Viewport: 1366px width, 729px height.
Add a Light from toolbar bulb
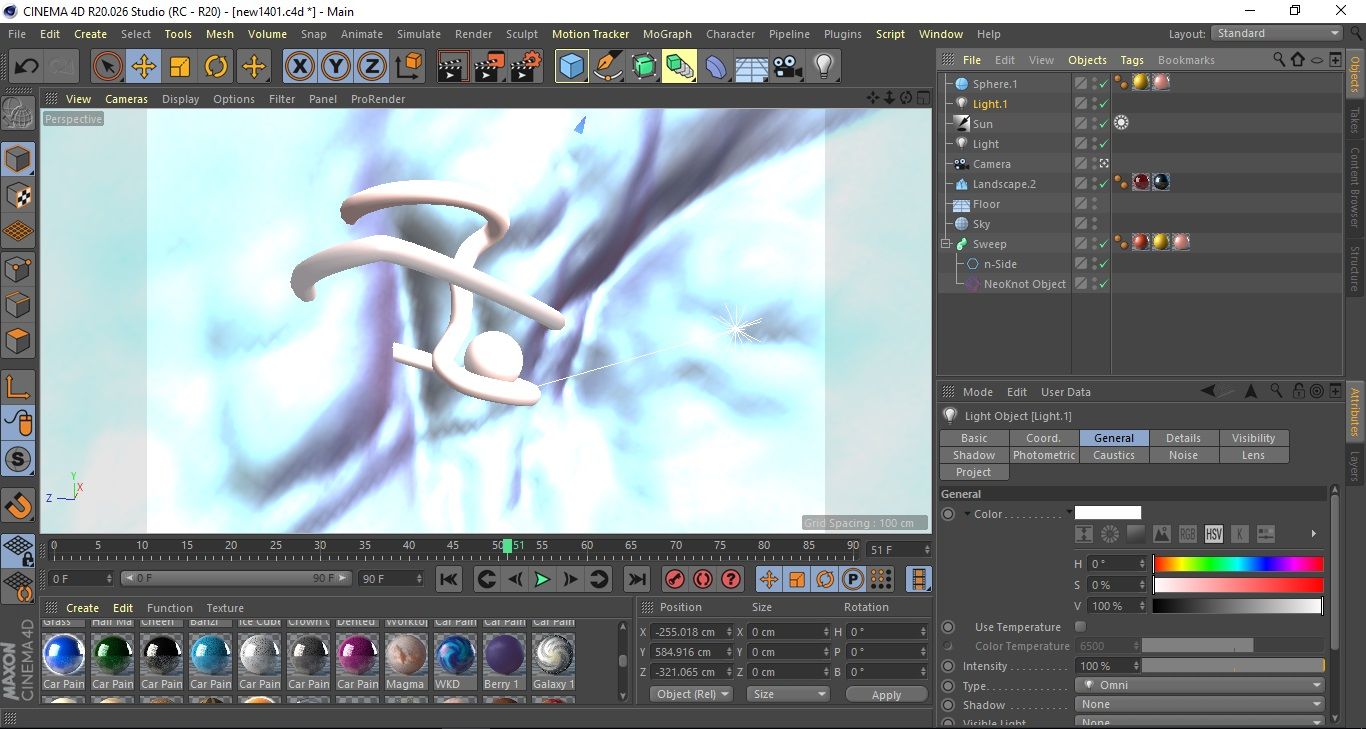click(823, 67)
